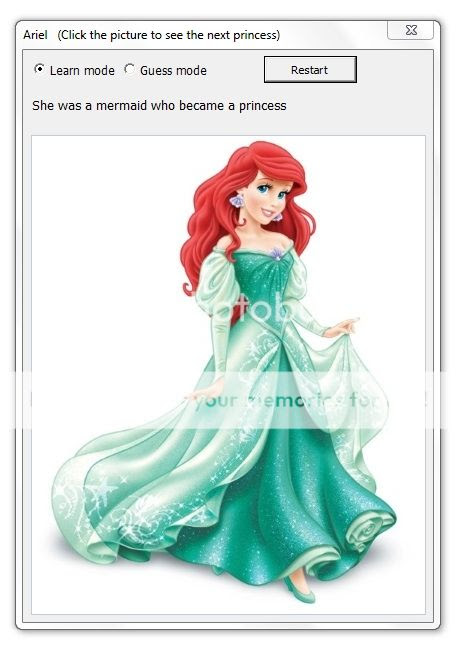Click Ariel's face in the picture
This screenshot has width=457, height=646.
[268, 198]
